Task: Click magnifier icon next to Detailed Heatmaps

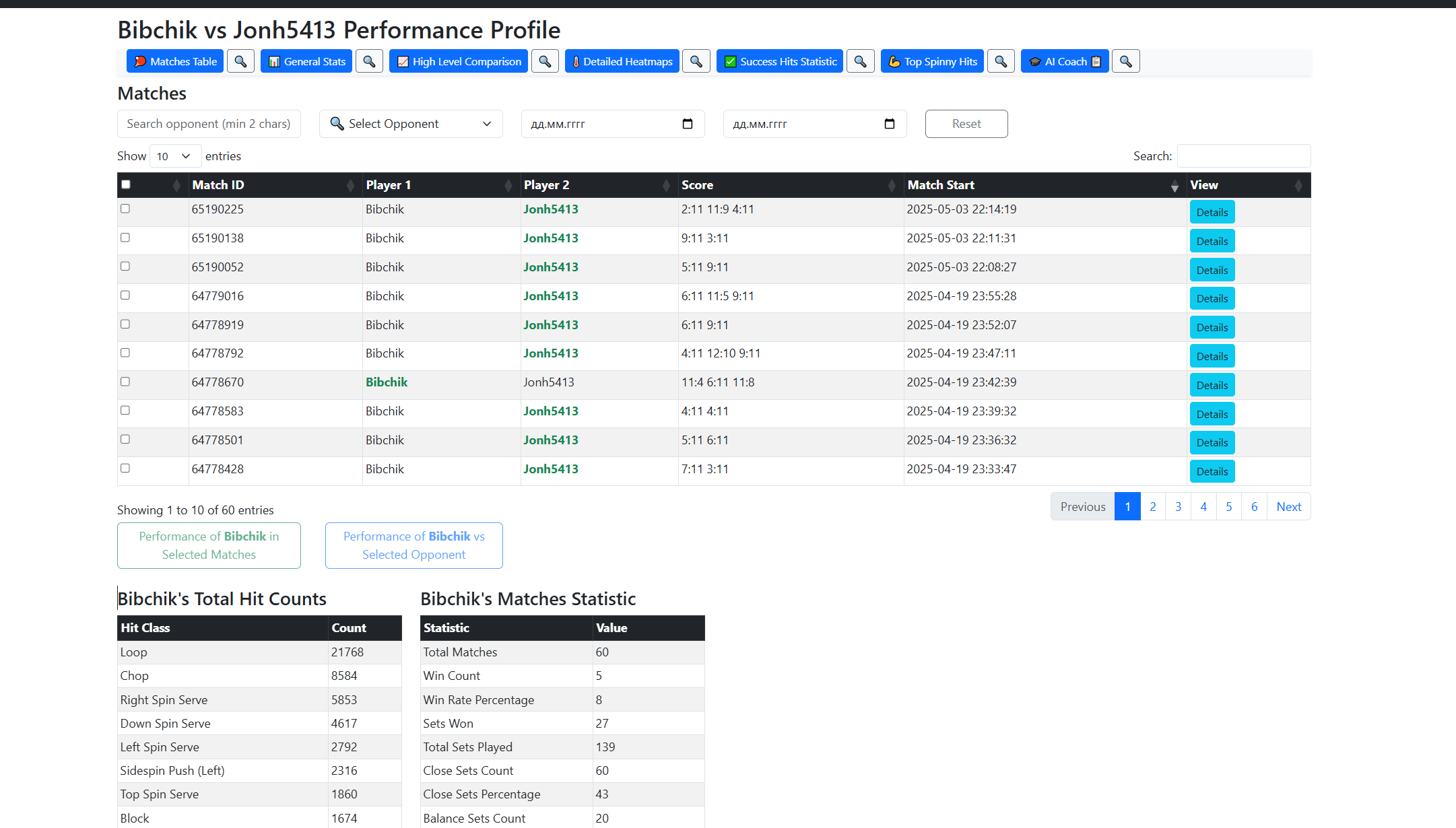Action: 696,61
